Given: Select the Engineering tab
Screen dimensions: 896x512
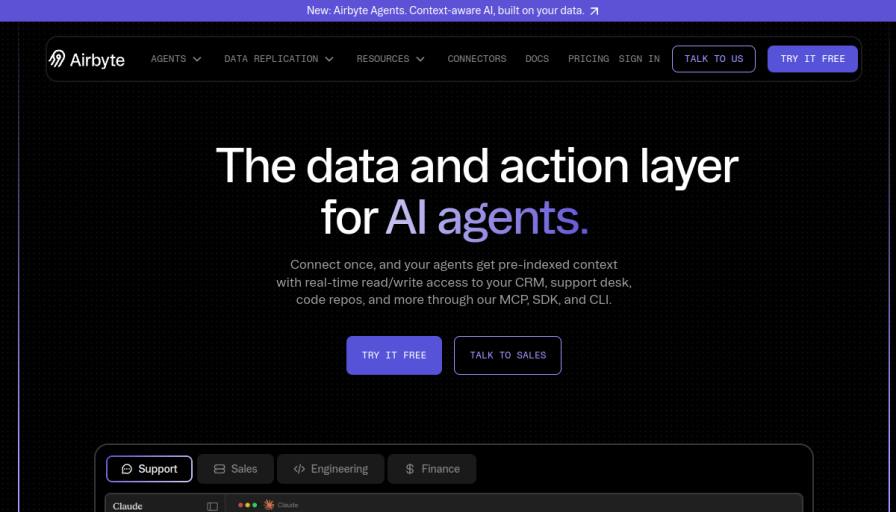Looking at the screenshot, I should [330, 469].
